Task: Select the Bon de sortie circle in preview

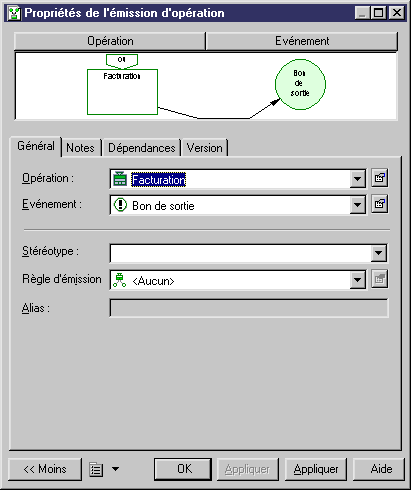Action: click(300, 84)
